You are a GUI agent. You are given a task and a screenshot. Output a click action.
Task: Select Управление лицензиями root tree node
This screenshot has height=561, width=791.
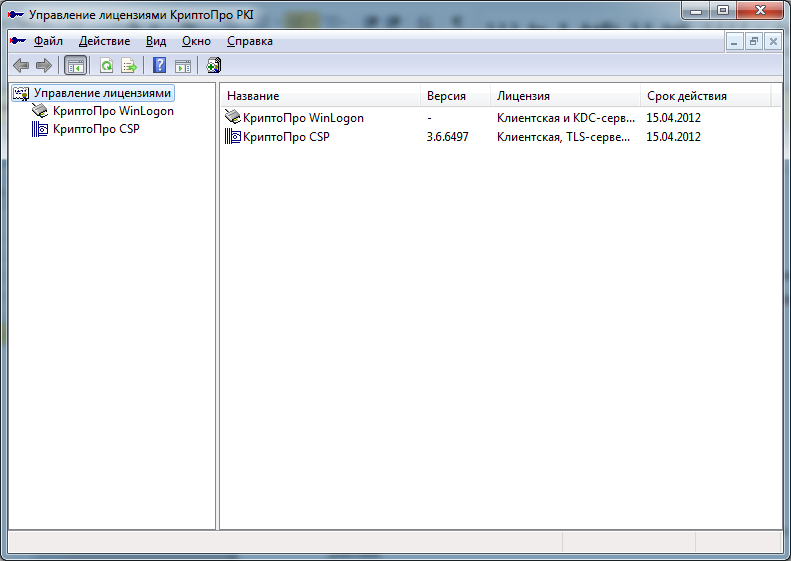[102, 93]
